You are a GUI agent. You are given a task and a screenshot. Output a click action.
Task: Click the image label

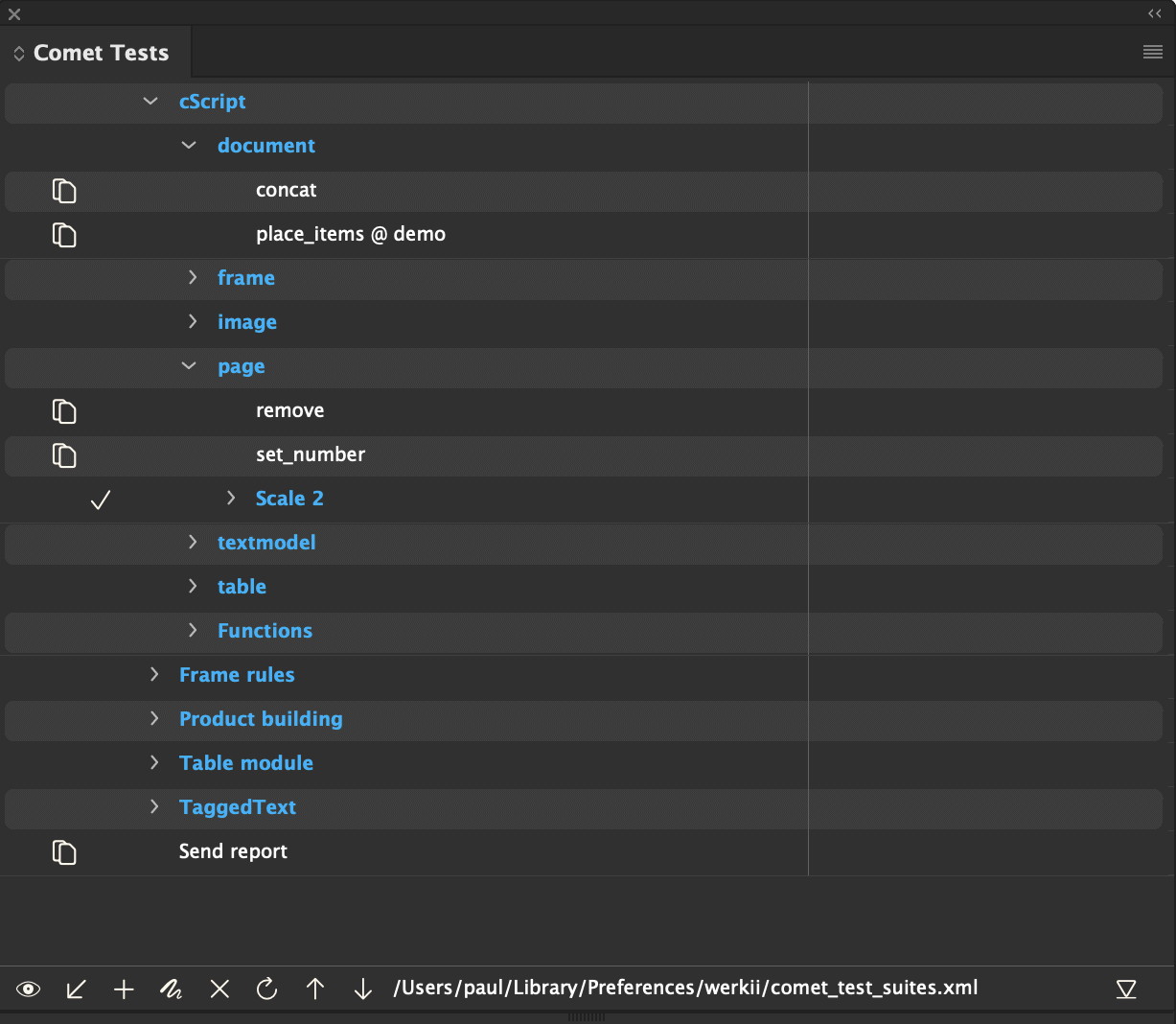[x=246, y=323]
